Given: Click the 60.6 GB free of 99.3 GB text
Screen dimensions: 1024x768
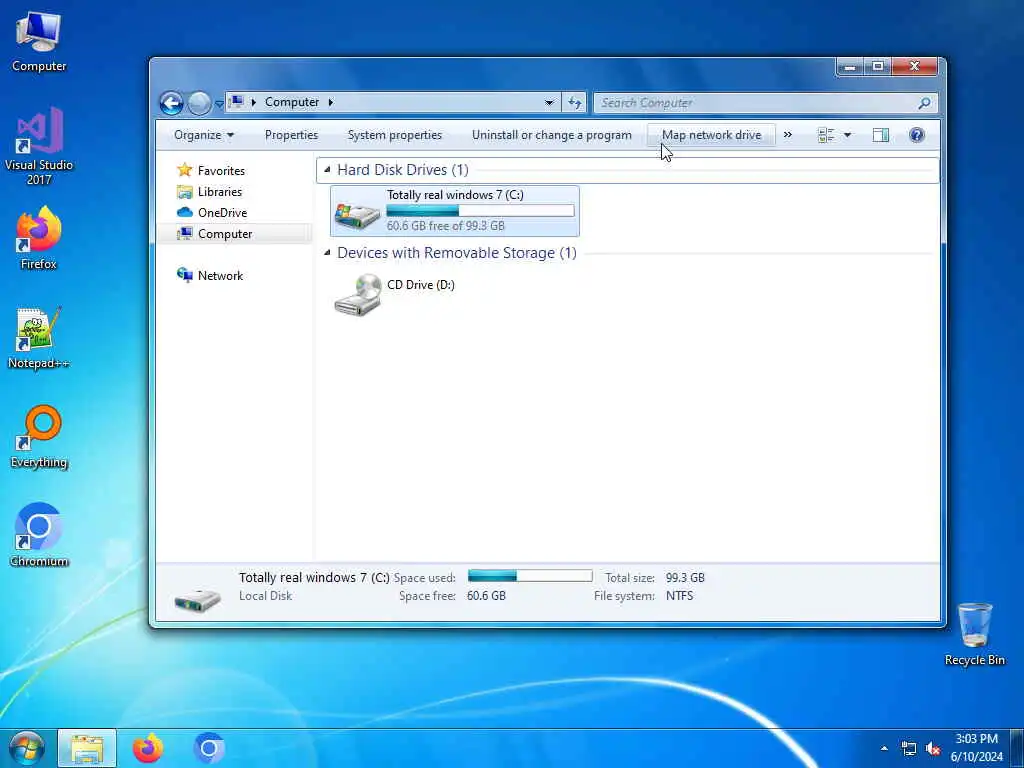Looking at the screenshot, I should click(x=445, y=226).
